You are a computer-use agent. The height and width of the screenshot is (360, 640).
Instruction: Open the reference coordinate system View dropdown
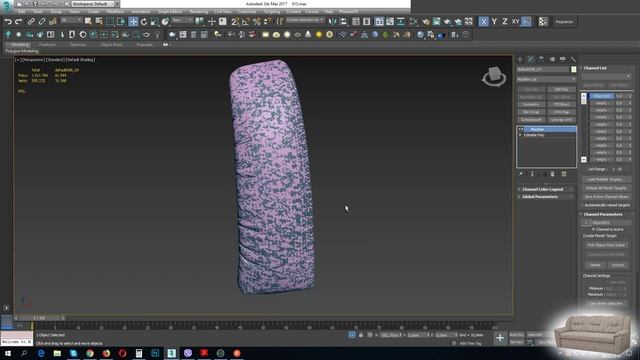point(182,21)
